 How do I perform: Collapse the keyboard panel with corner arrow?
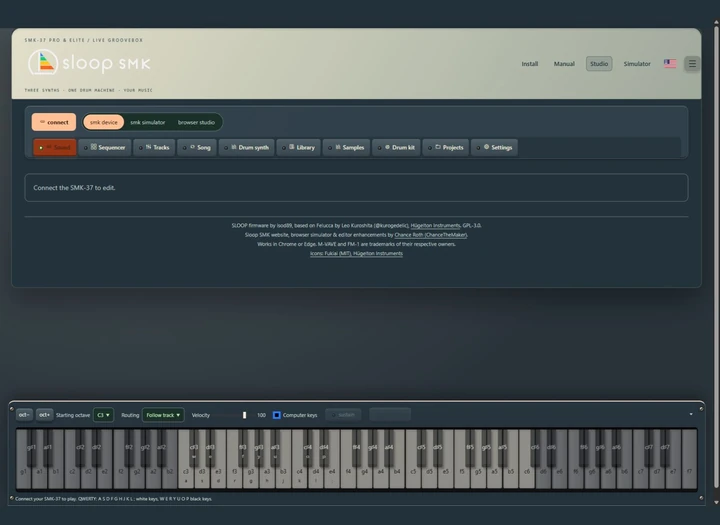pos(691,414)
